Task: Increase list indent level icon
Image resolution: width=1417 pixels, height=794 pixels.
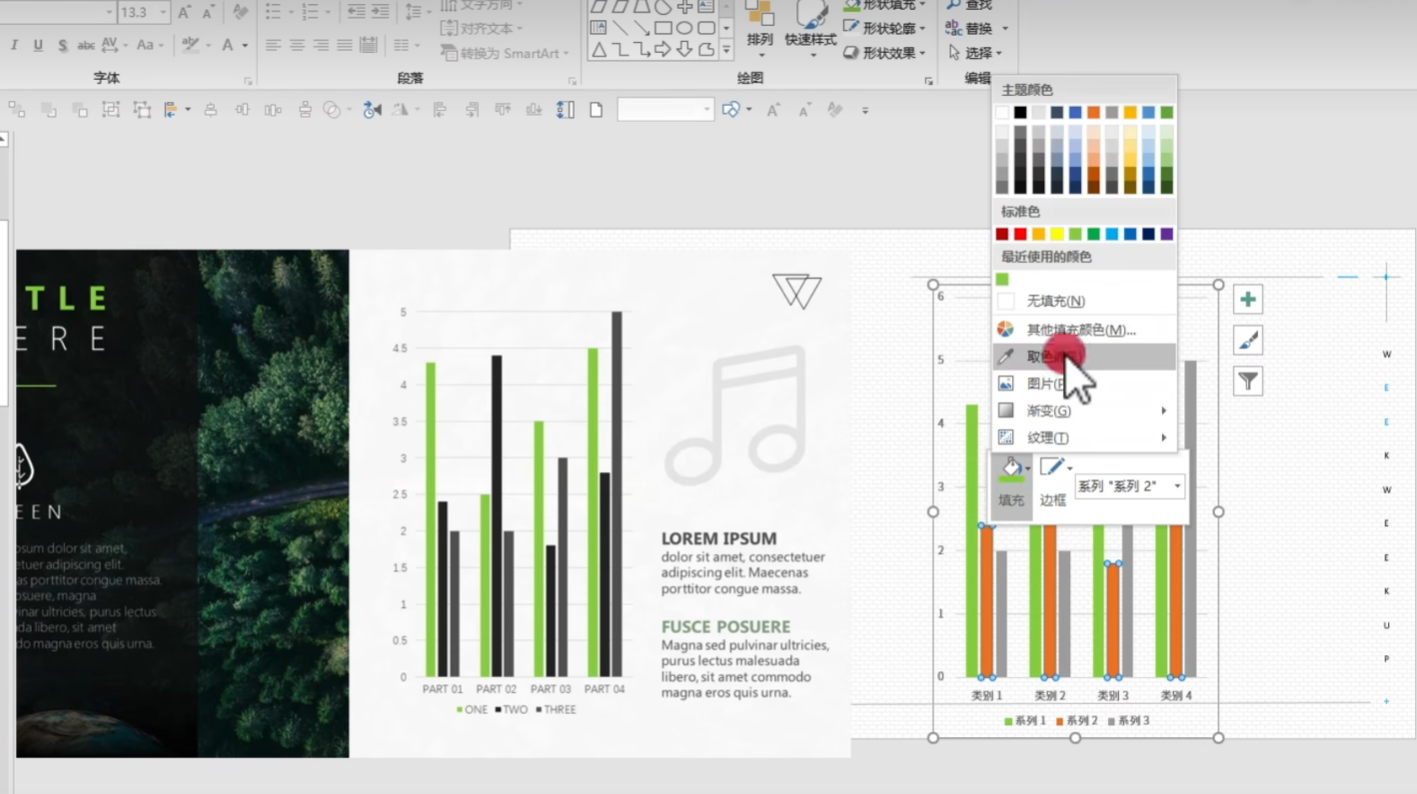Action: (x=379, y=12)
